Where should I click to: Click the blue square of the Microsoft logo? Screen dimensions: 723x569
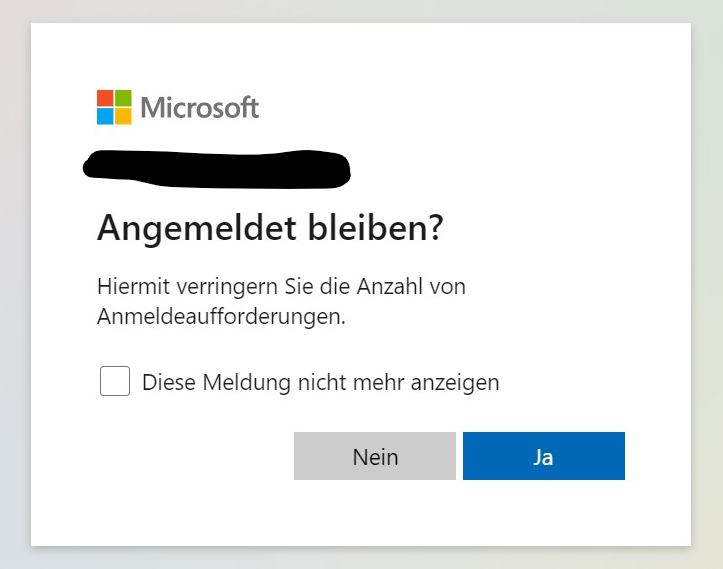pyautogui.click(x=105, y=116)
